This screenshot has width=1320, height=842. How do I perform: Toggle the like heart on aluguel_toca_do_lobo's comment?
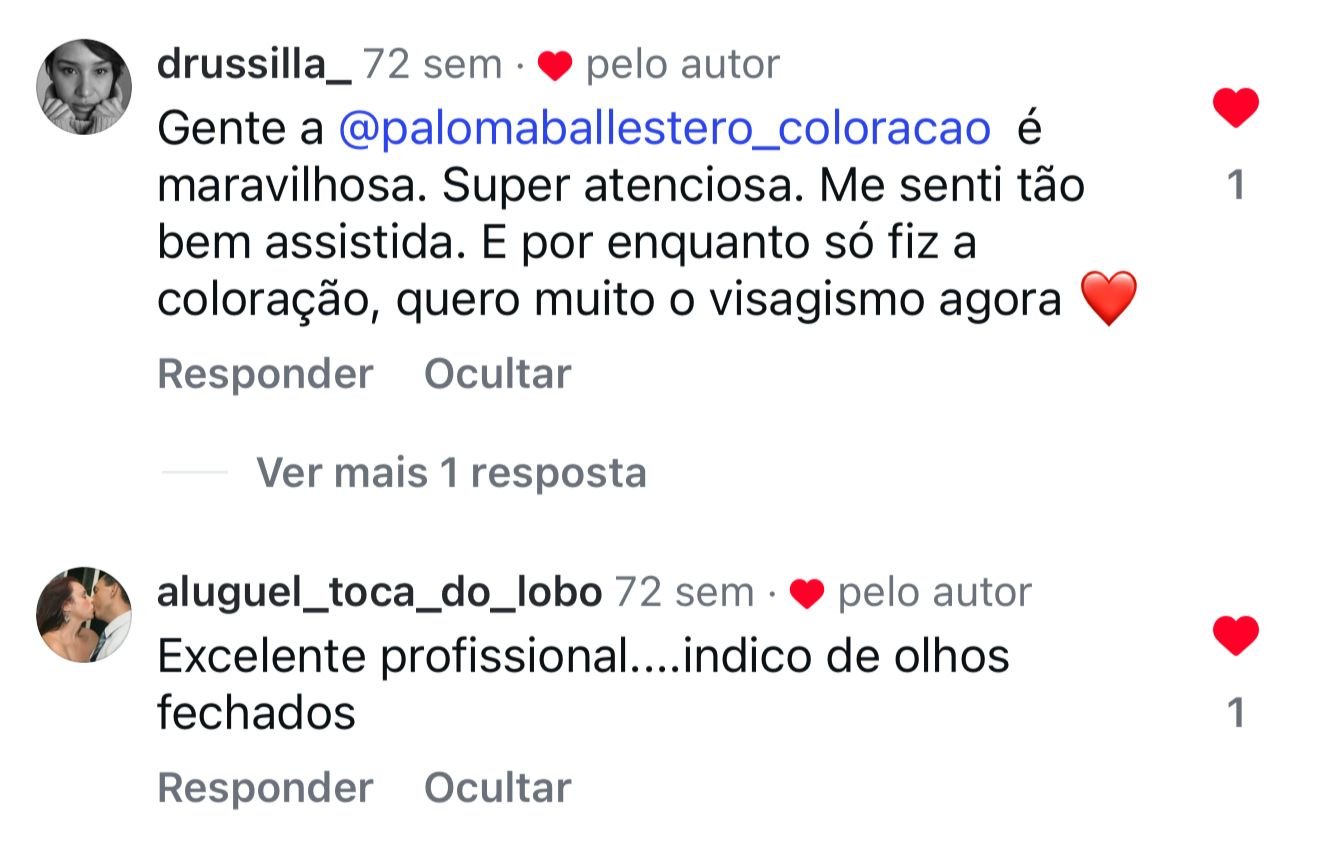[x=1235, y=636]
